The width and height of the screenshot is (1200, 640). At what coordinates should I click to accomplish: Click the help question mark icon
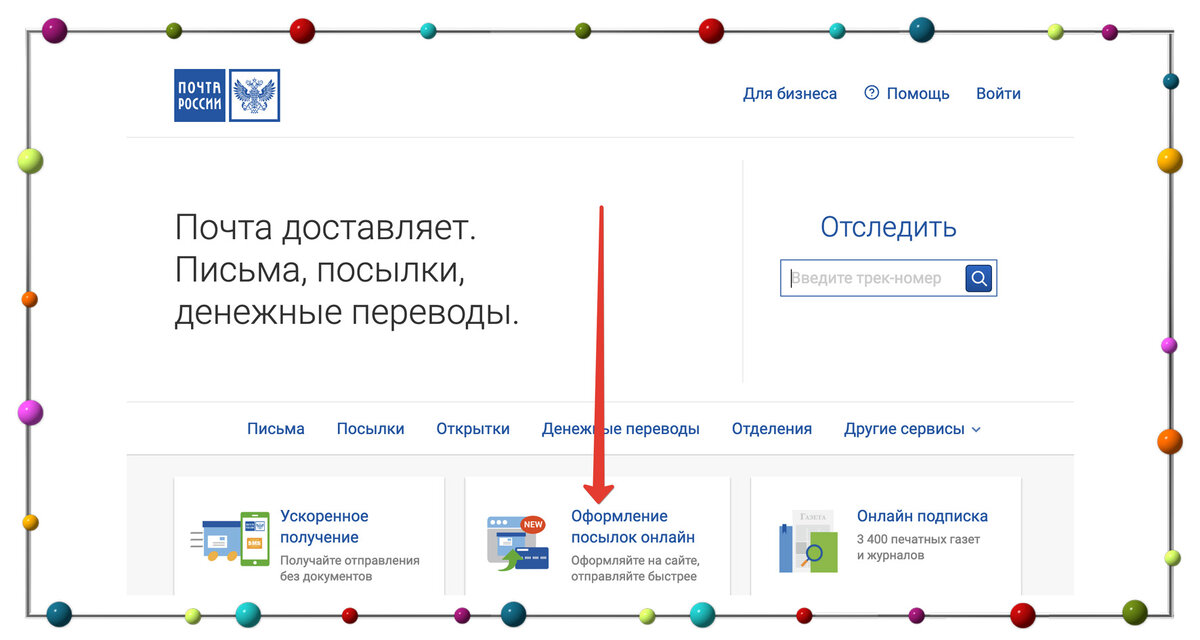[871, 93]
